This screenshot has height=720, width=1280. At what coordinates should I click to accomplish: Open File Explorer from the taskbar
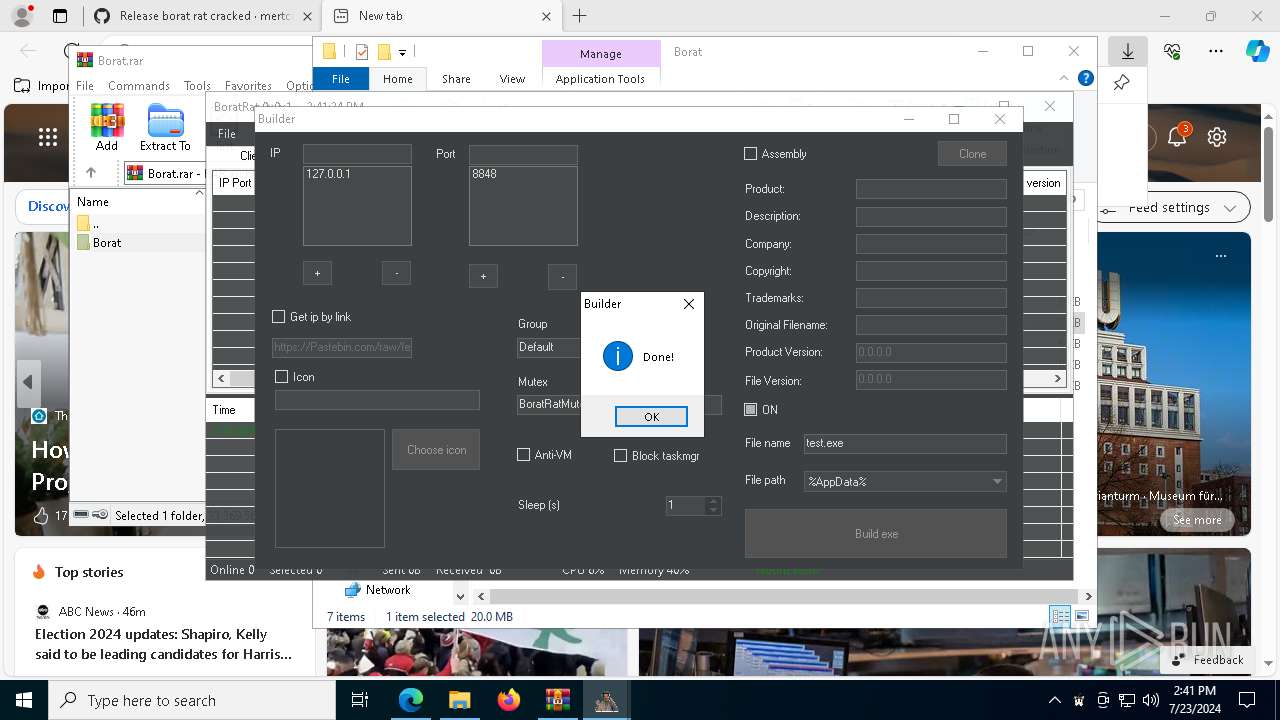tap(459, 700)
